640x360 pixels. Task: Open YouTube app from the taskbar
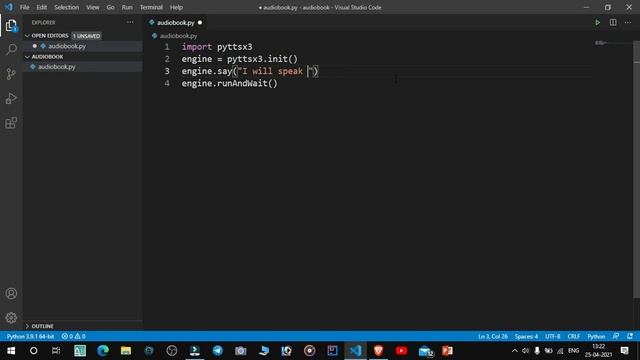[401, 351]
